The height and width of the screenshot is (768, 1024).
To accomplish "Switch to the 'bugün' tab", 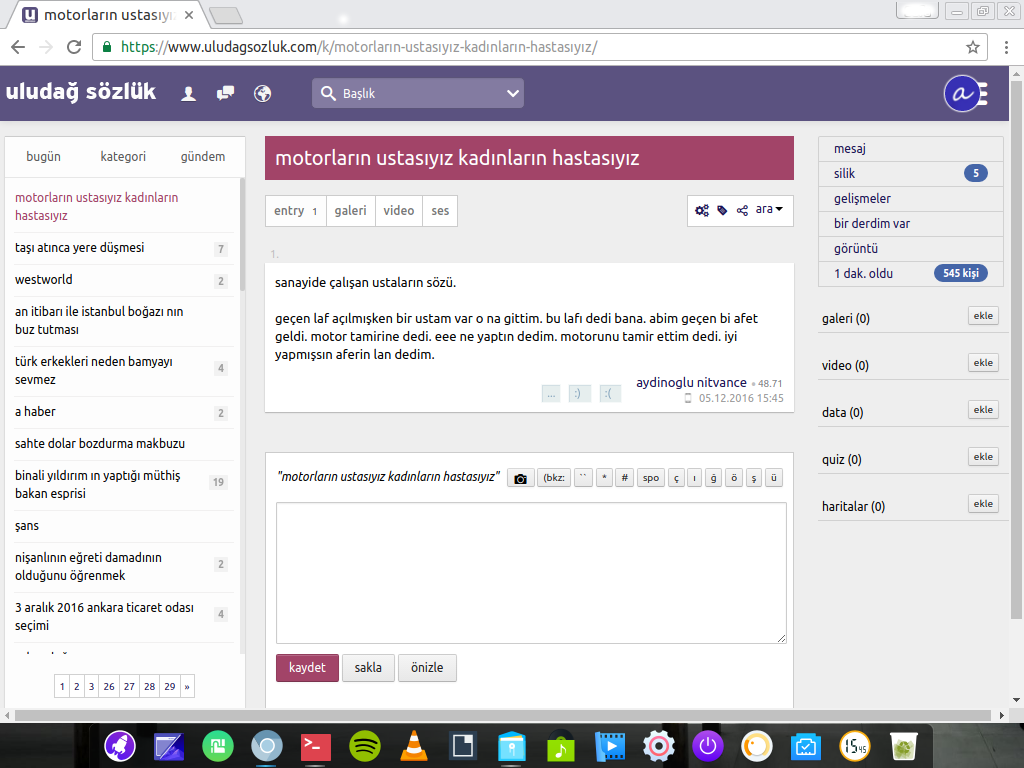I will tap(43, 157).
